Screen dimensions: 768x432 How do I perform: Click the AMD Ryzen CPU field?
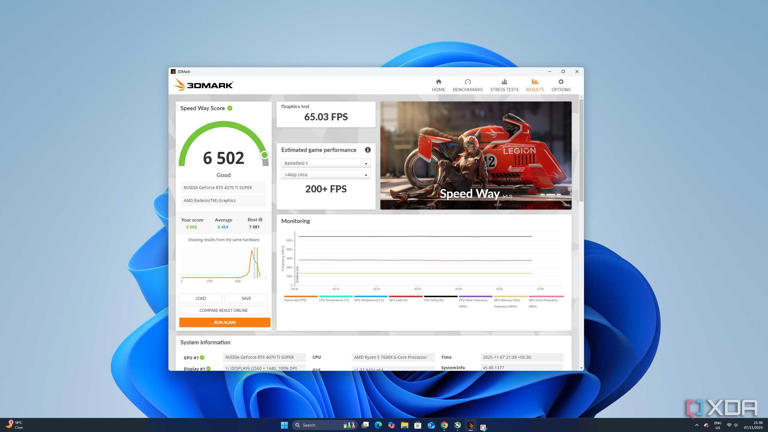393,357
